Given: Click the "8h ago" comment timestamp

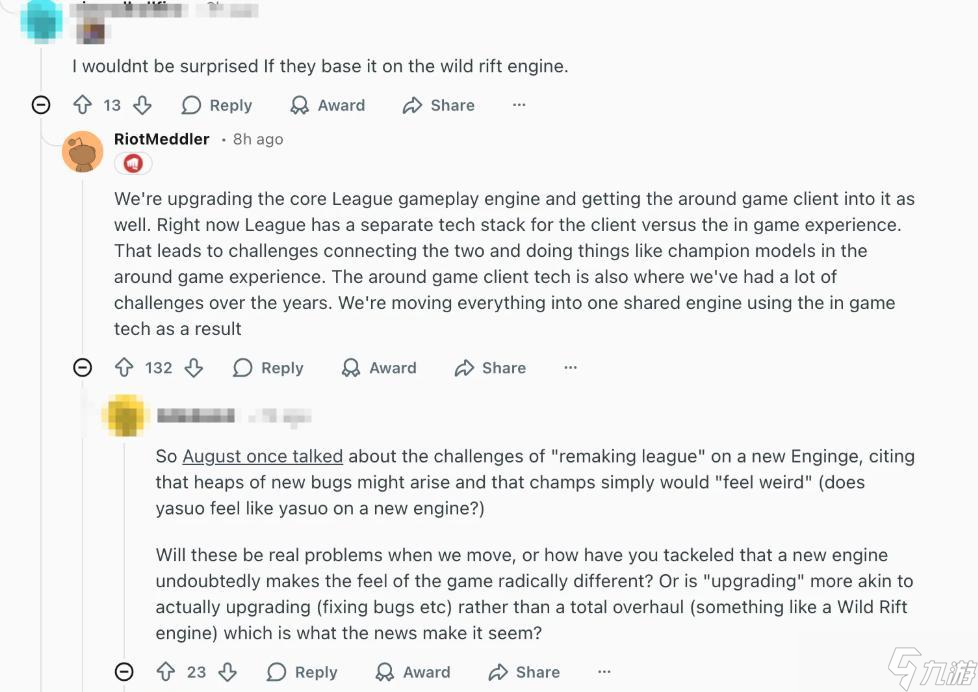Looking at the screenshot, I should (x=258, y=139).
